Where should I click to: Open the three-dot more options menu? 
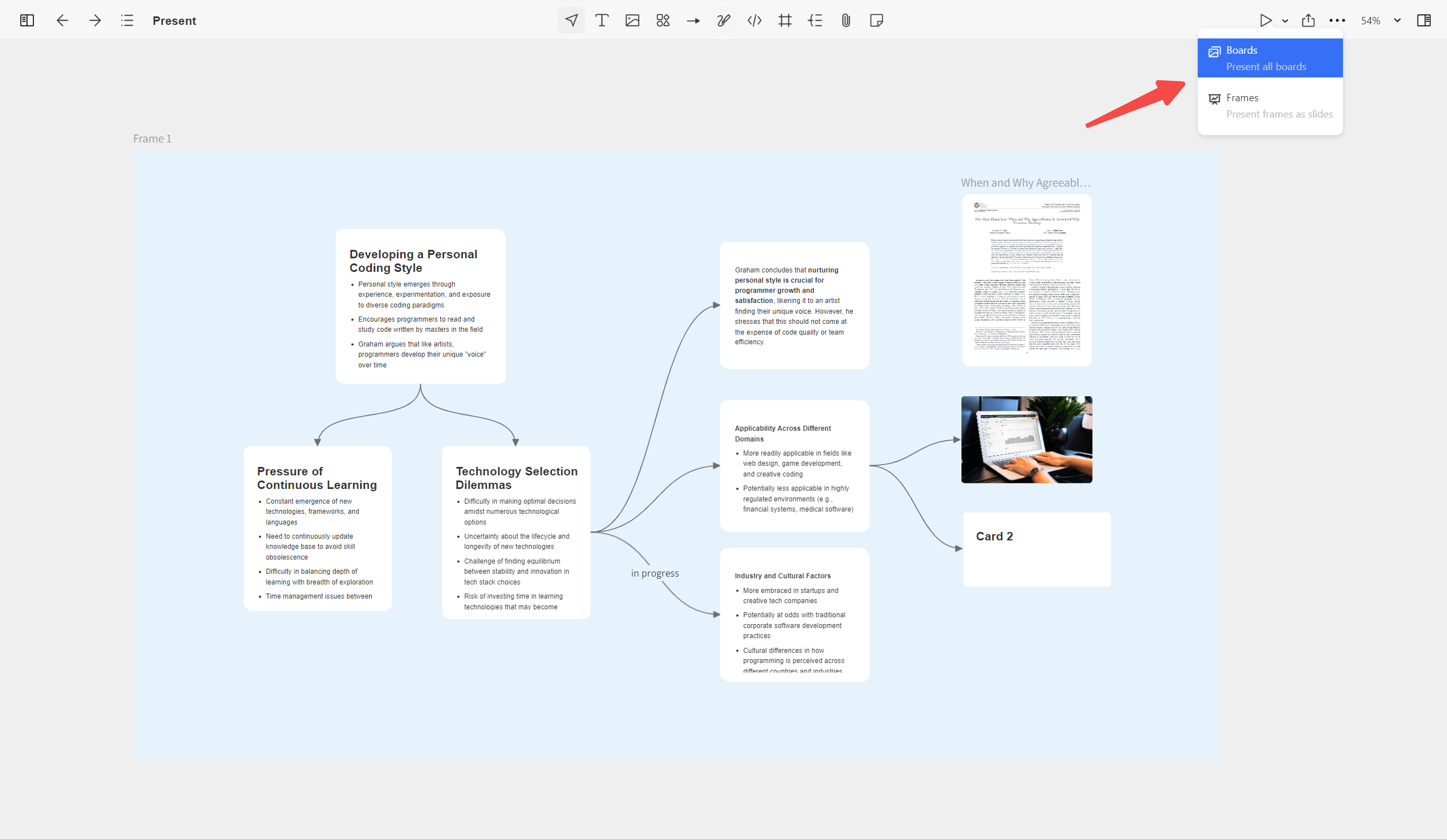click(x=1337, y=21)
